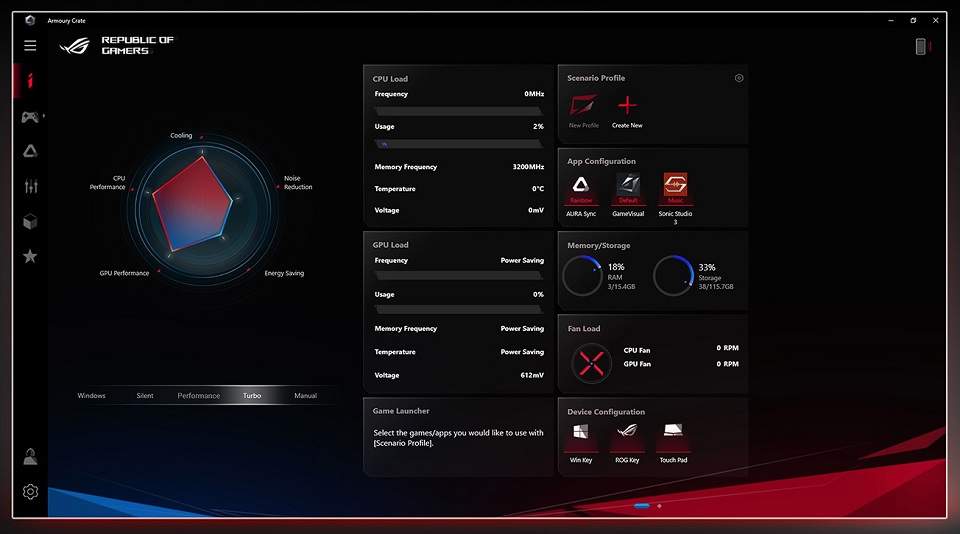Click the device phone icon at top right
This screenshot has height=534, width=960.
(x=920, y=46)
